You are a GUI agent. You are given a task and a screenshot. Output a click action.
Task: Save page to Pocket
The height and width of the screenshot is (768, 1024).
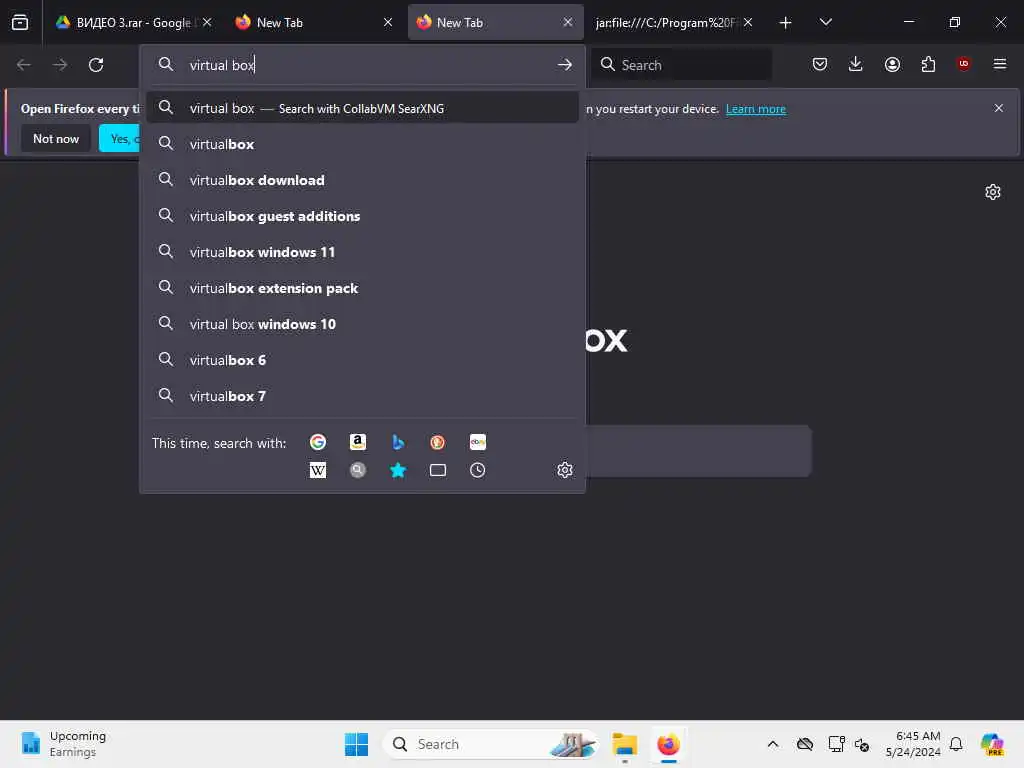820,64
